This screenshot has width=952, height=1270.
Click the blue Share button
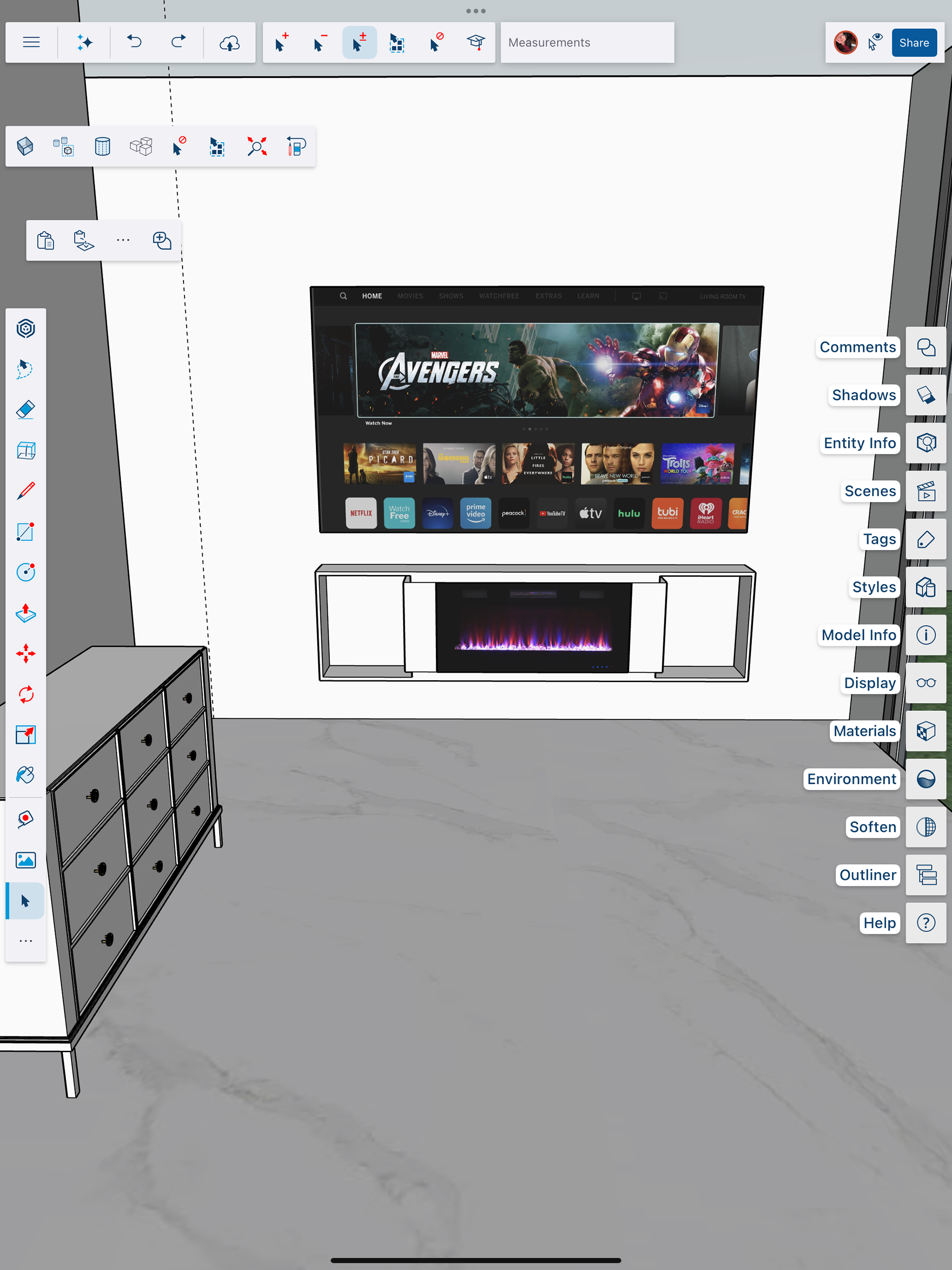pos(913,43)
